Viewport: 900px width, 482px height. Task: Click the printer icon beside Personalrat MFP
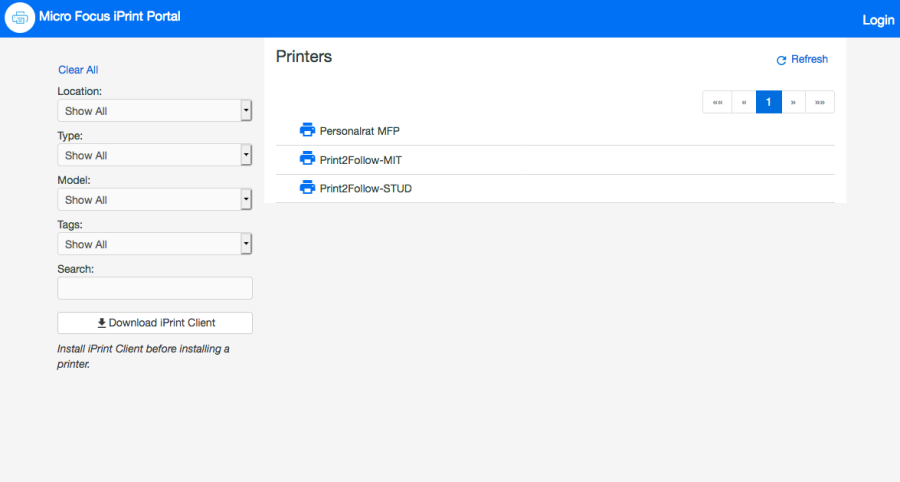(307, 130)
